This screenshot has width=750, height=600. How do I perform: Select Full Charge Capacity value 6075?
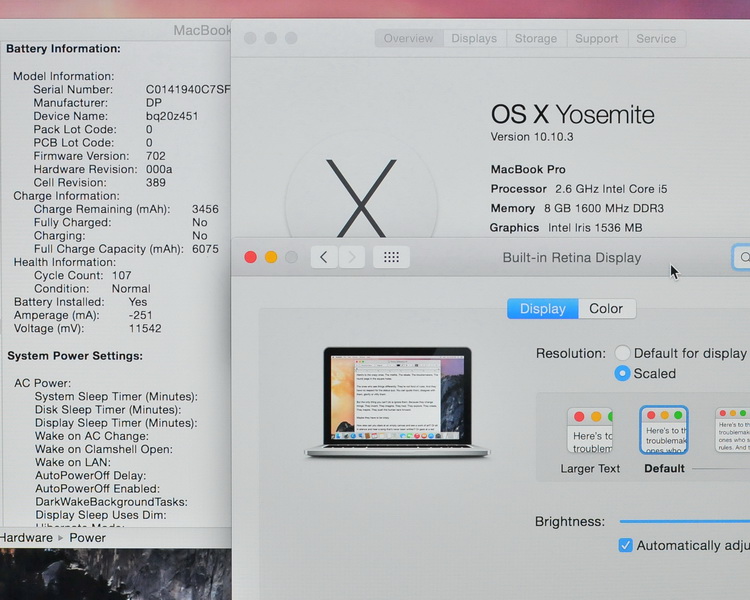(205, 249)
